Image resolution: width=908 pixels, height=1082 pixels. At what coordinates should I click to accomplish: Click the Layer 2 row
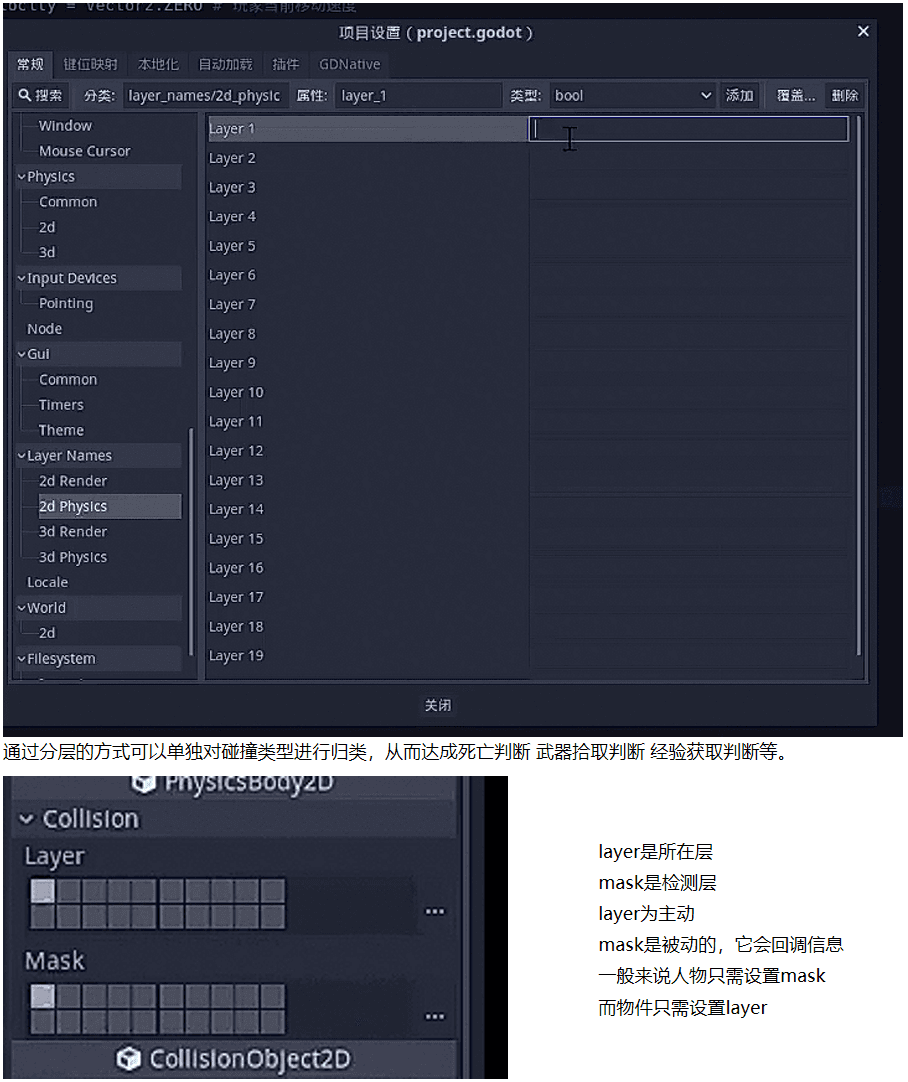pyautogui.click(x=528, y=158)
